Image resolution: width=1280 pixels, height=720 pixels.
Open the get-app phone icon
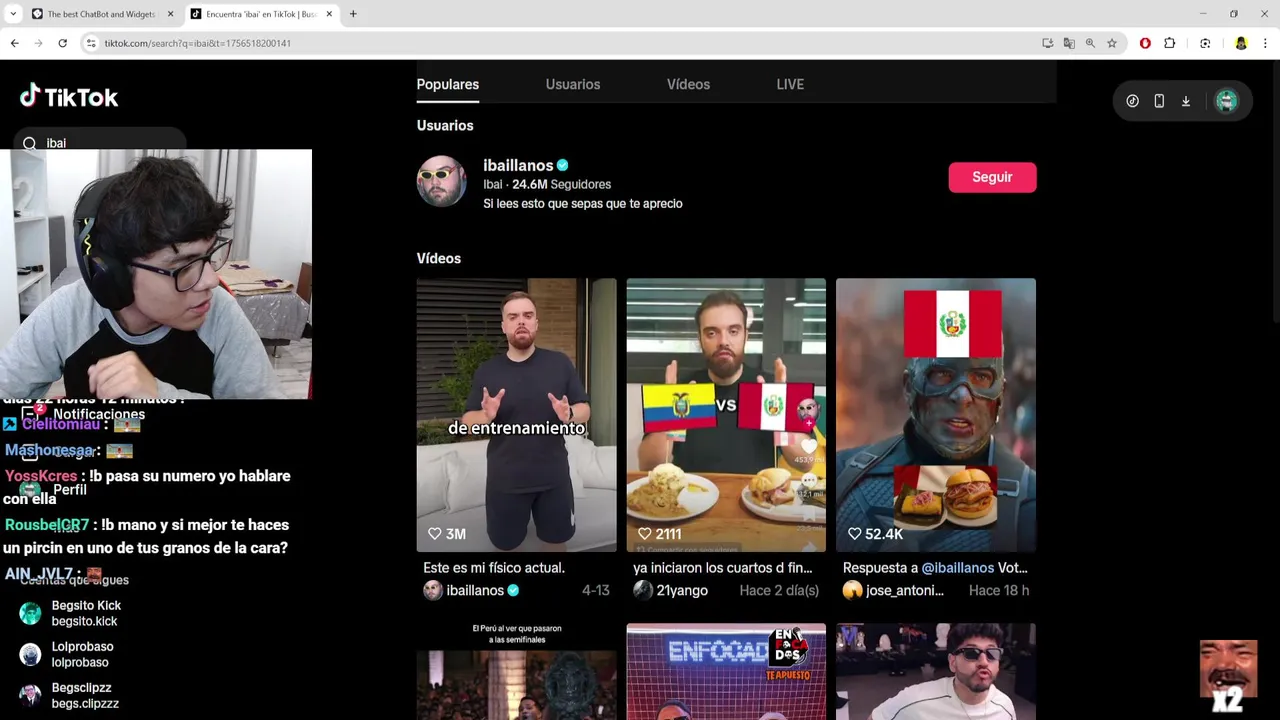[1159, 101]
